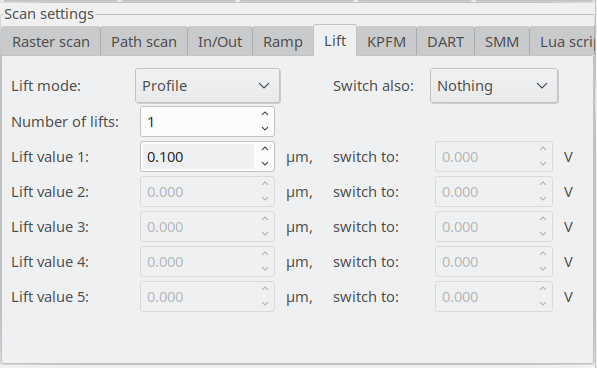This screenshot has width=597, height=368.
Task: Select the In/Out tab
Action: 220,41
